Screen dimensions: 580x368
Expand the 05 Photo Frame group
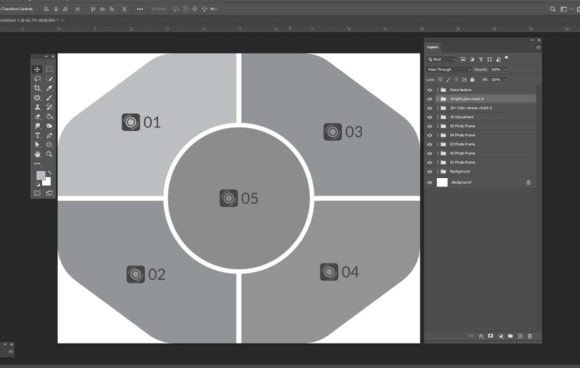click(x=438, y=126)
